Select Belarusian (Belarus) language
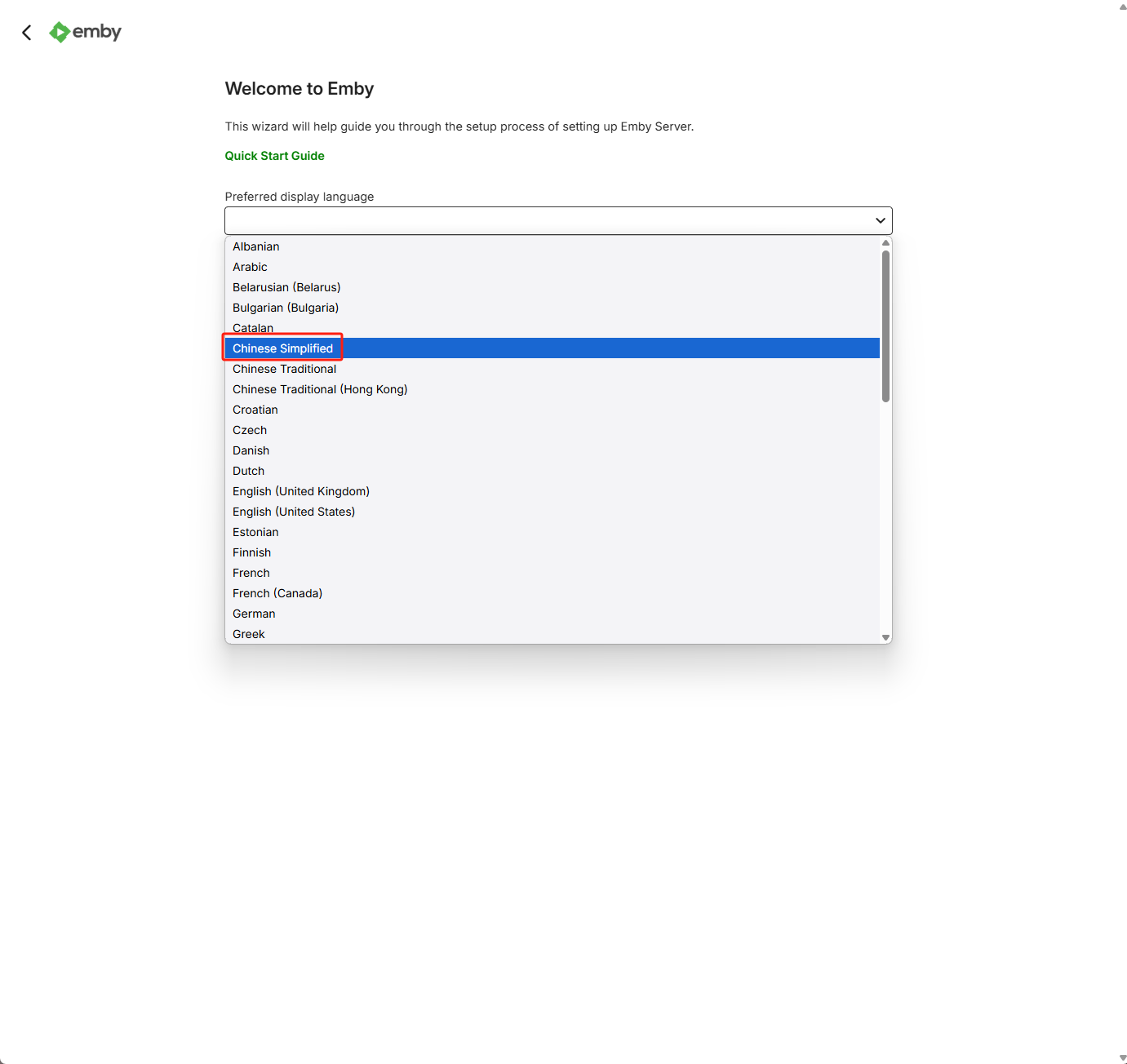The width and height of the screenshot is (1127, 1064). 286,287
